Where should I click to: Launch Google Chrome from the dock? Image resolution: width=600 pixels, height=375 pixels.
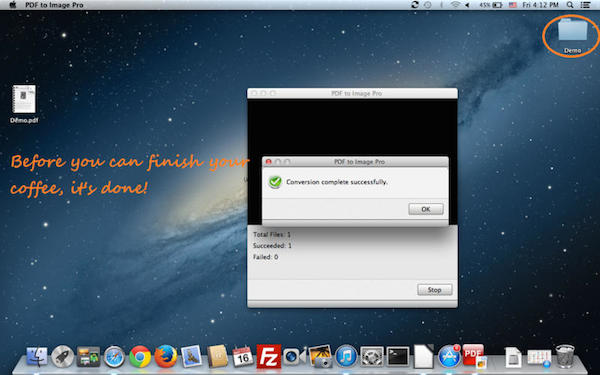140,357
